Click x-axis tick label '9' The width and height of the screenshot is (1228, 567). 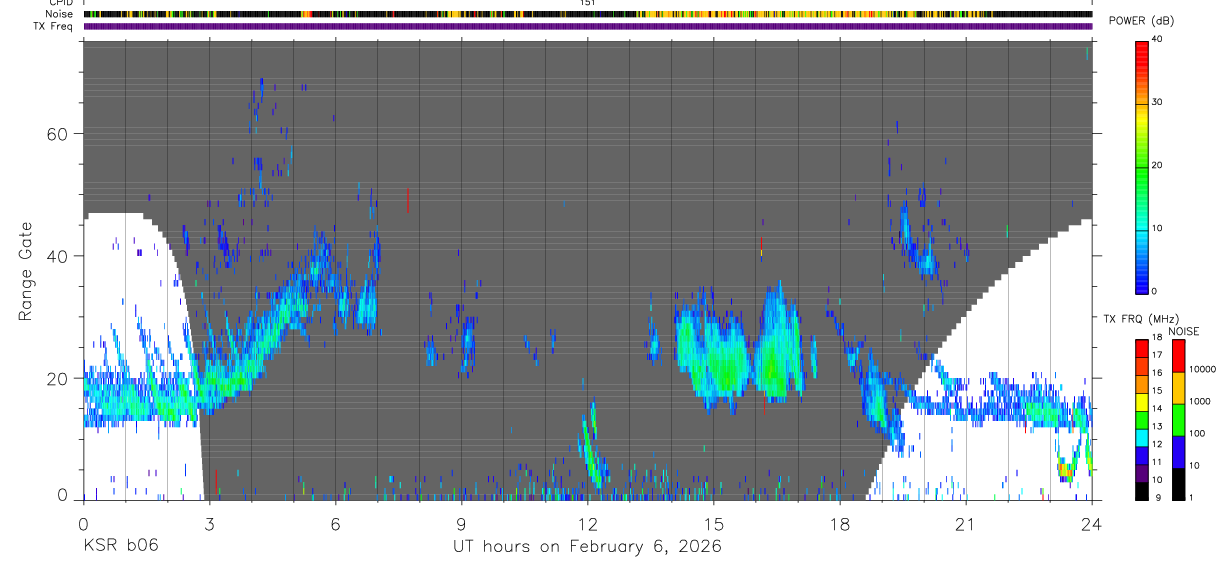(461, 523)
